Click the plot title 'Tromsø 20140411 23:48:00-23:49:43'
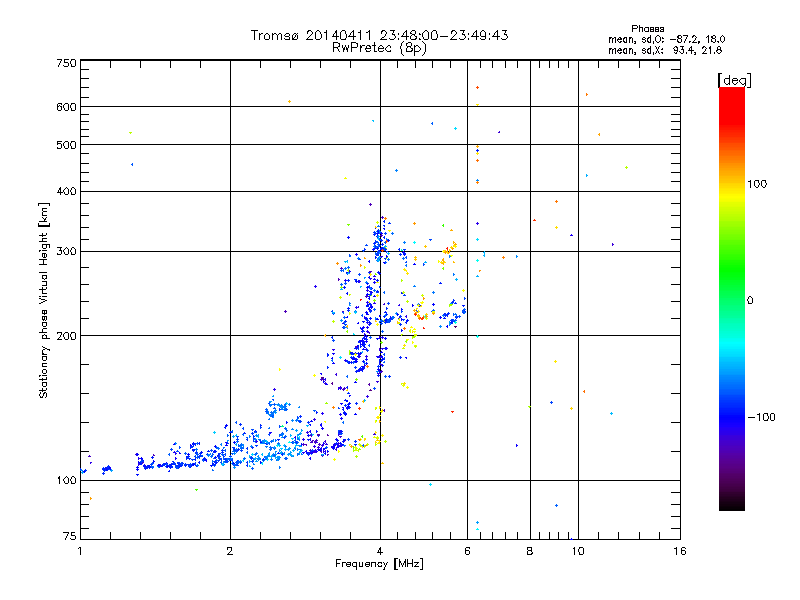The height and width of the screenshot is (600, 800). pyautogui.click(x=379, y=35)
